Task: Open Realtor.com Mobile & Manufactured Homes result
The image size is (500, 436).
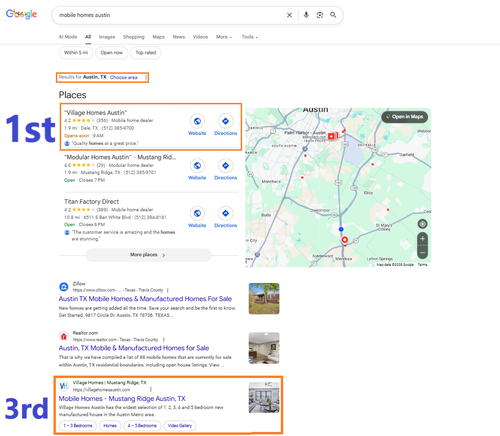Action: point(134,348)
